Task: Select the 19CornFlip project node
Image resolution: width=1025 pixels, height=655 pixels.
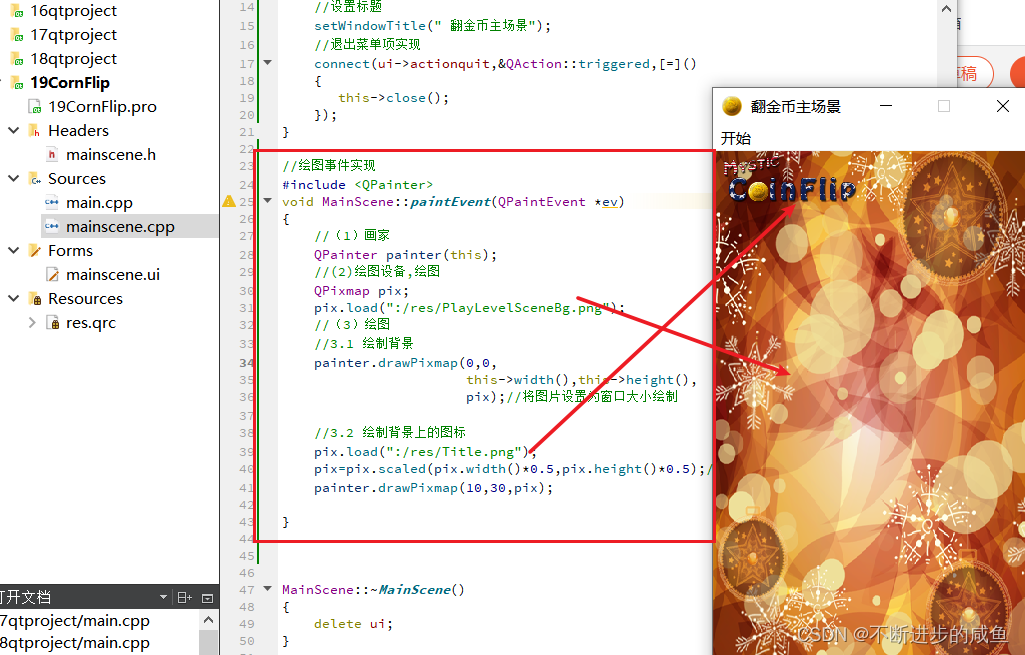Action: coord(70,83)
